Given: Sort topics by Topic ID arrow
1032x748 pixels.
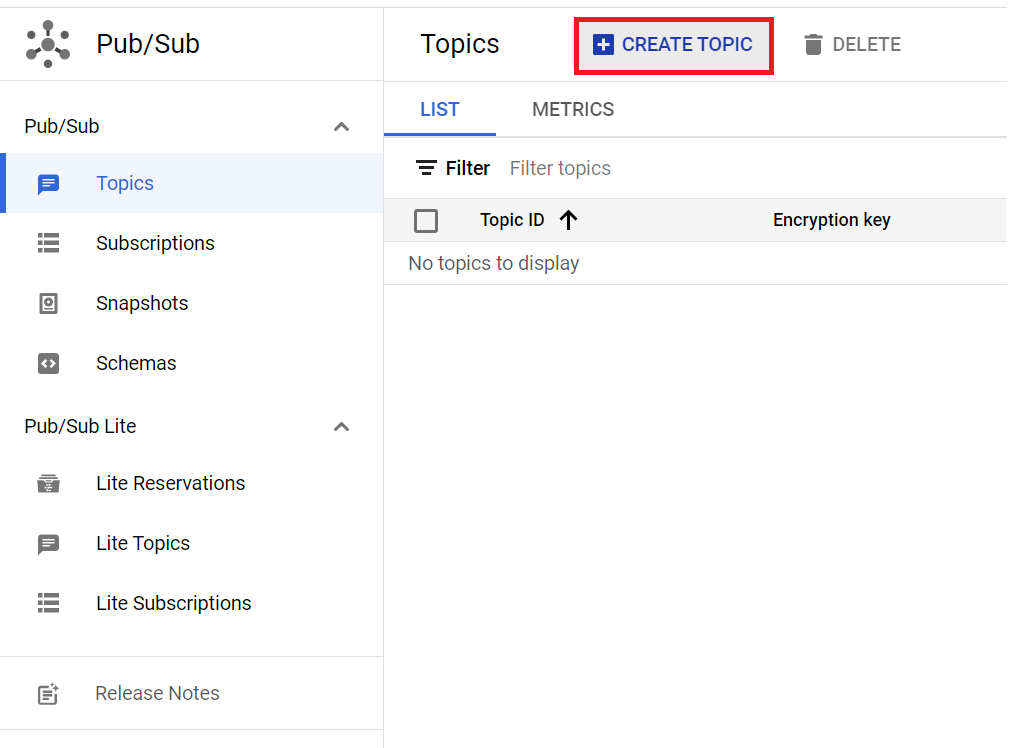Looking at the screenshot, I should 568,220.
